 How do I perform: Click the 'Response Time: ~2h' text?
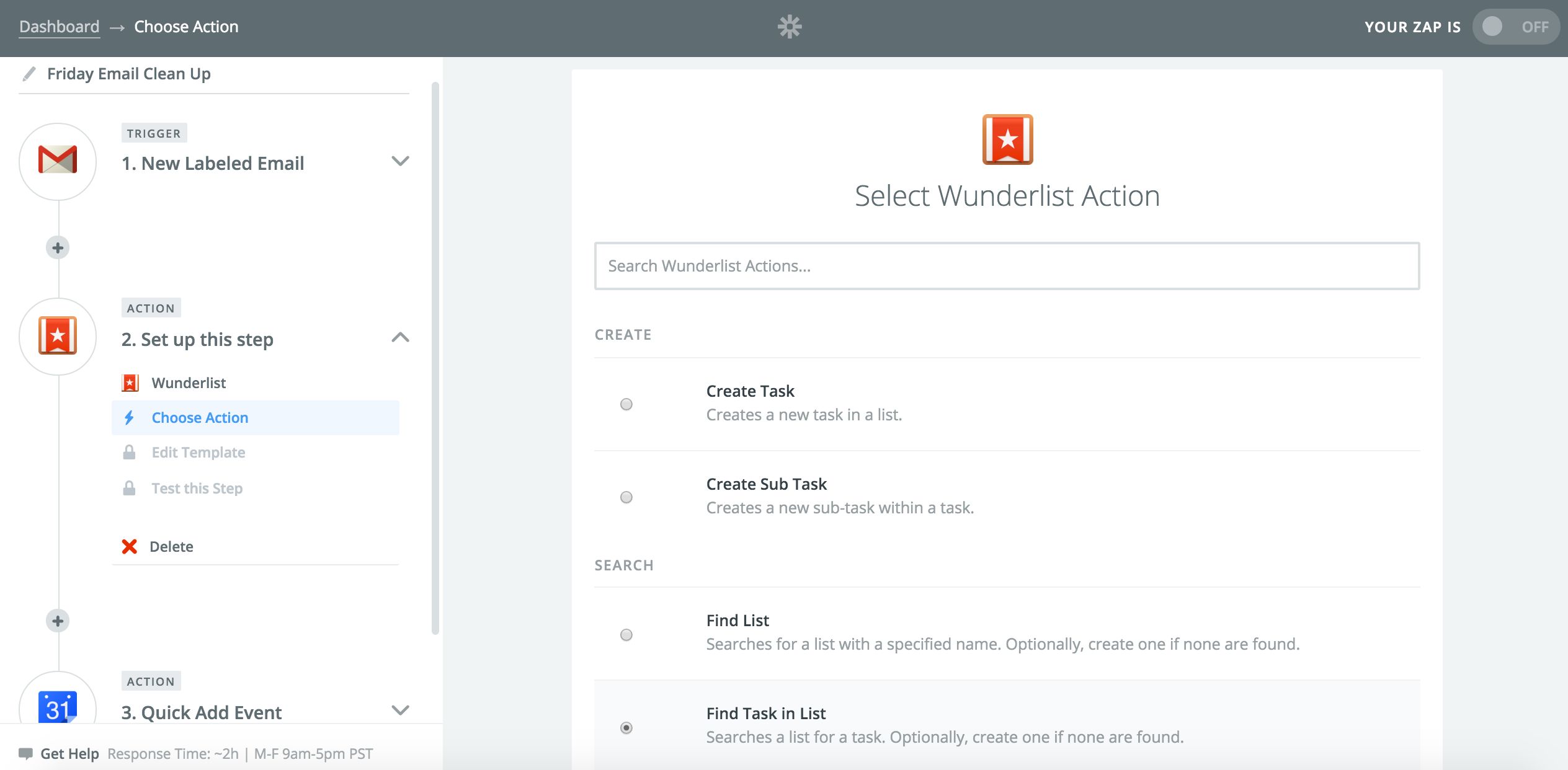tap(173, 754)
